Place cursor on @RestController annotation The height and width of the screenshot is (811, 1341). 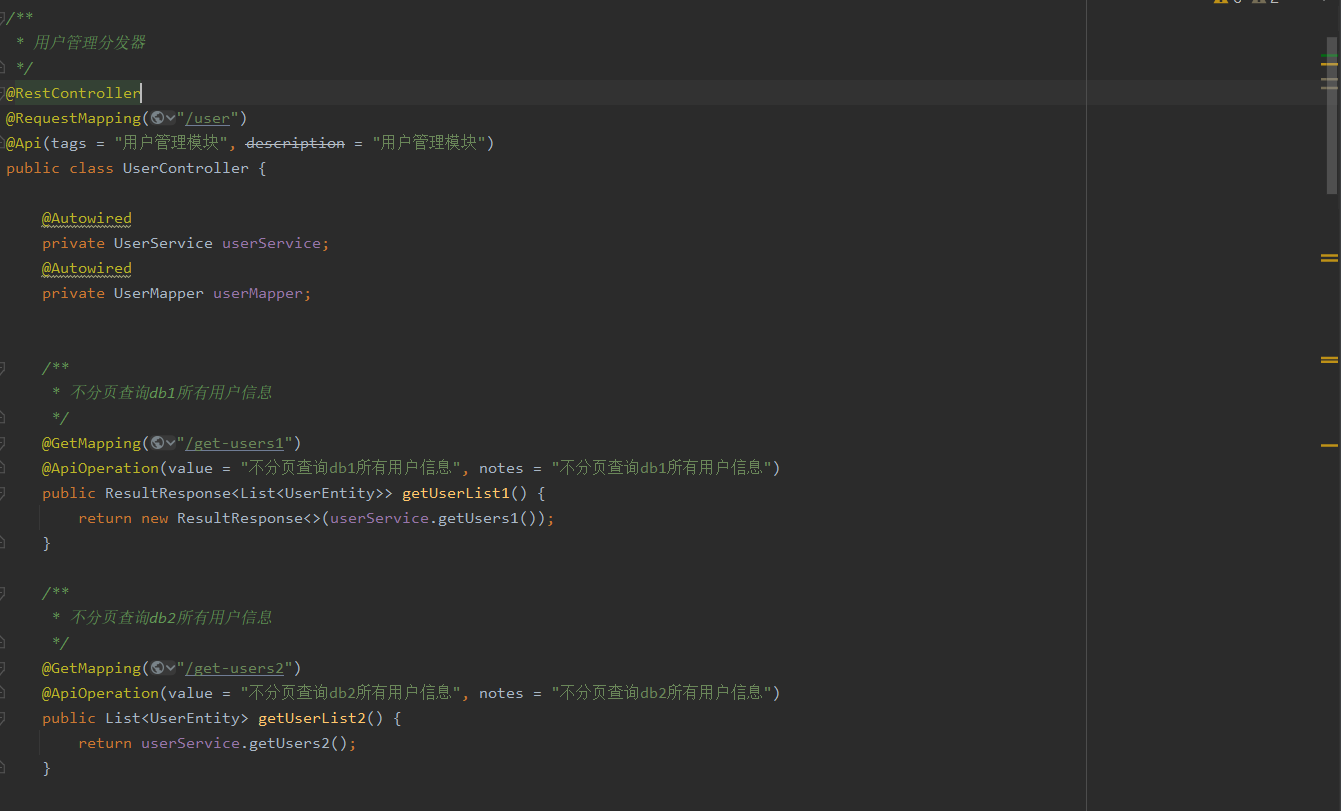click(x=73, y=93)
